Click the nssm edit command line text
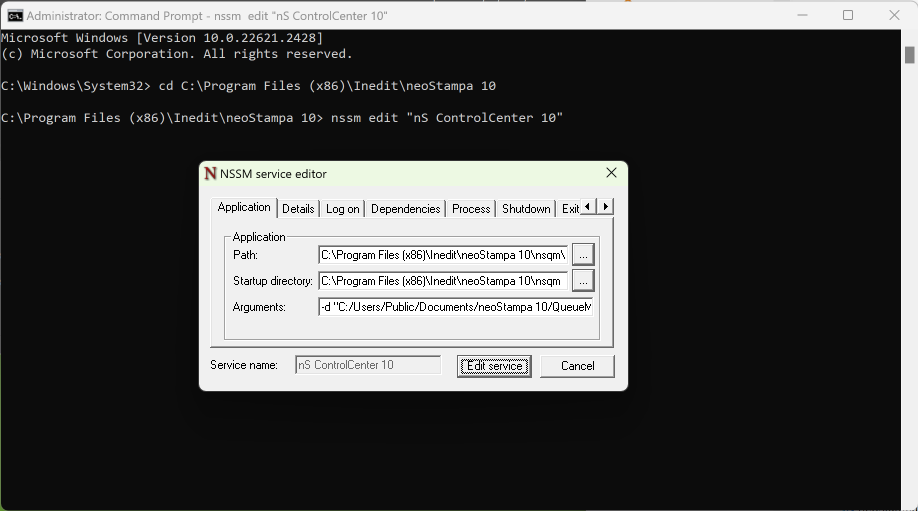Image resolution: width=918 pixels, height=511 pixels. click(x=282, y=118)
